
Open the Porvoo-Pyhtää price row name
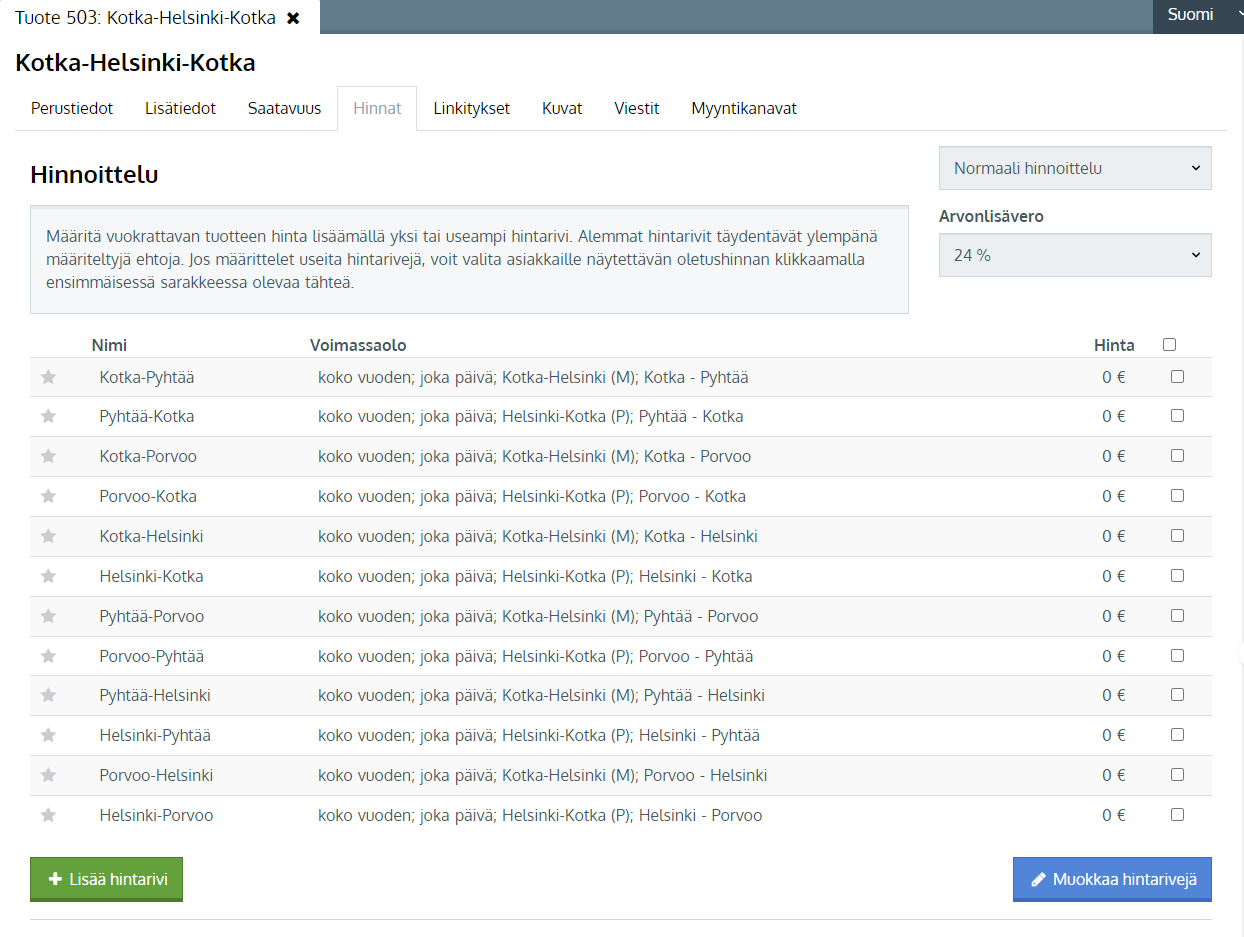(x=152, y=656)
